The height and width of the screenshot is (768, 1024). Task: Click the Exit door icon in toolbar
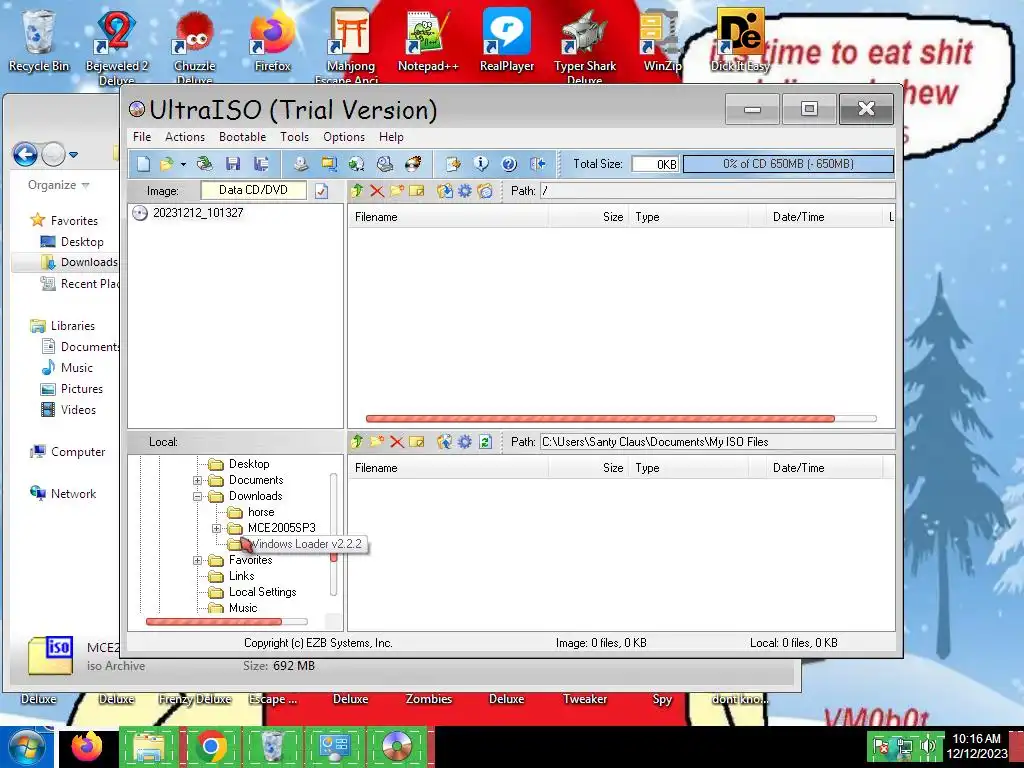pos(537,164)
